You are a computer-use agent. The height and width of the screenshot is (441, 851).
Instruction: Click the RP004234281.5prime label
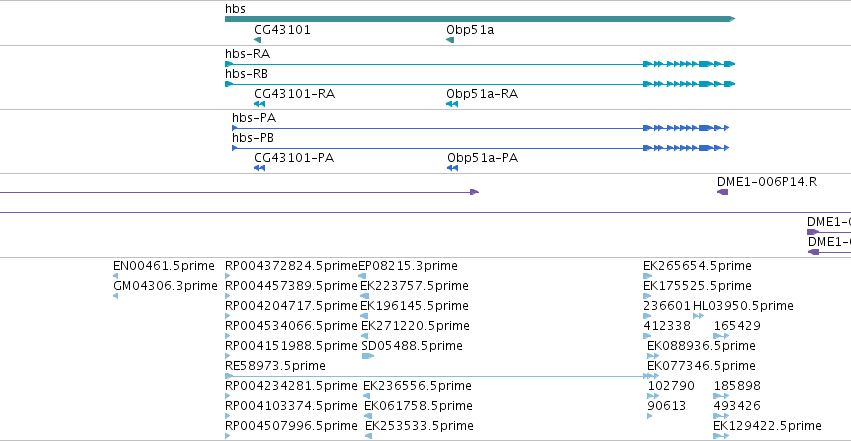pyautogui.click(x=291, y=386)
